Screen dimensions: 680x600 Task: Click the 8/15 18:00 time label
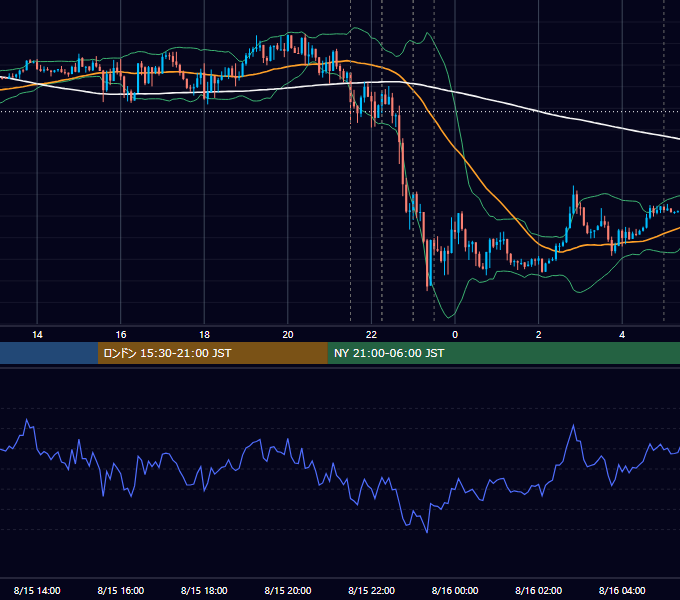click(x=204, y=590)
